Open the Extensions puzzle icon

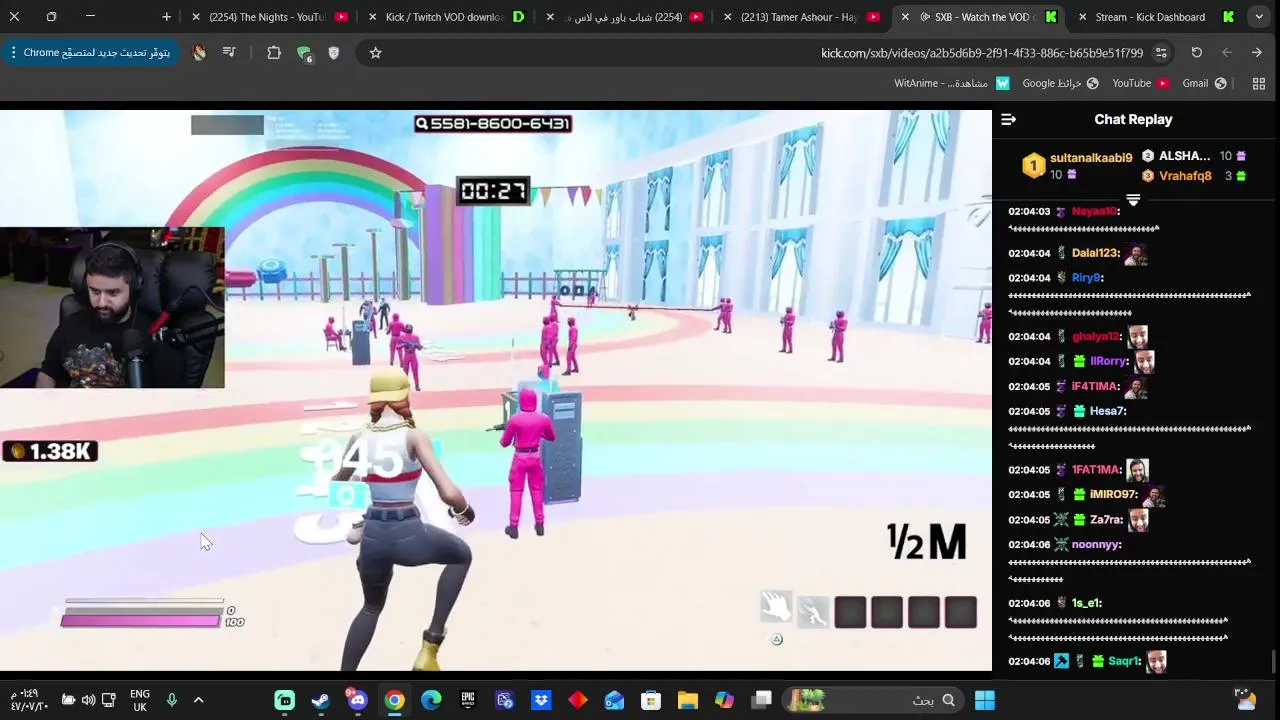click(x=274, y=53)
